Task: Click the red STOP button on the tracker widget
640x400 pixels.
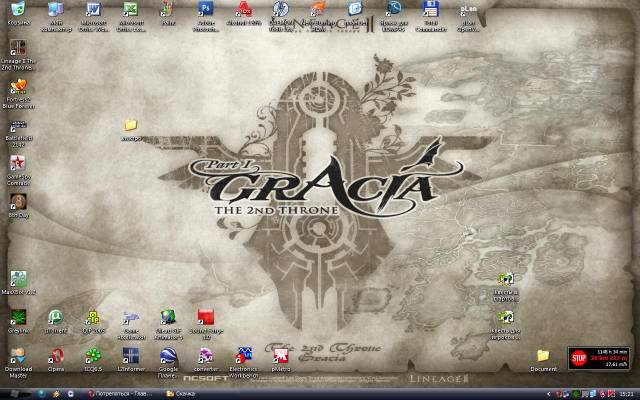Action: (x=578, y=358)
